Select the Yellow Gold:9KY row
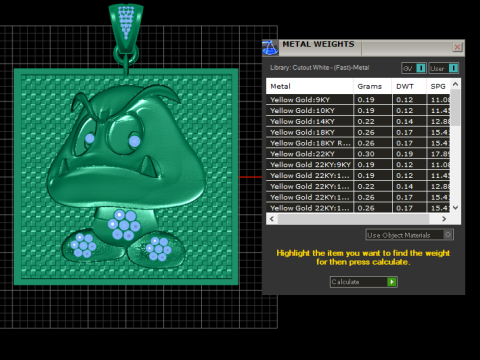Screen dimensions: 480x360 tap(358, 100)
